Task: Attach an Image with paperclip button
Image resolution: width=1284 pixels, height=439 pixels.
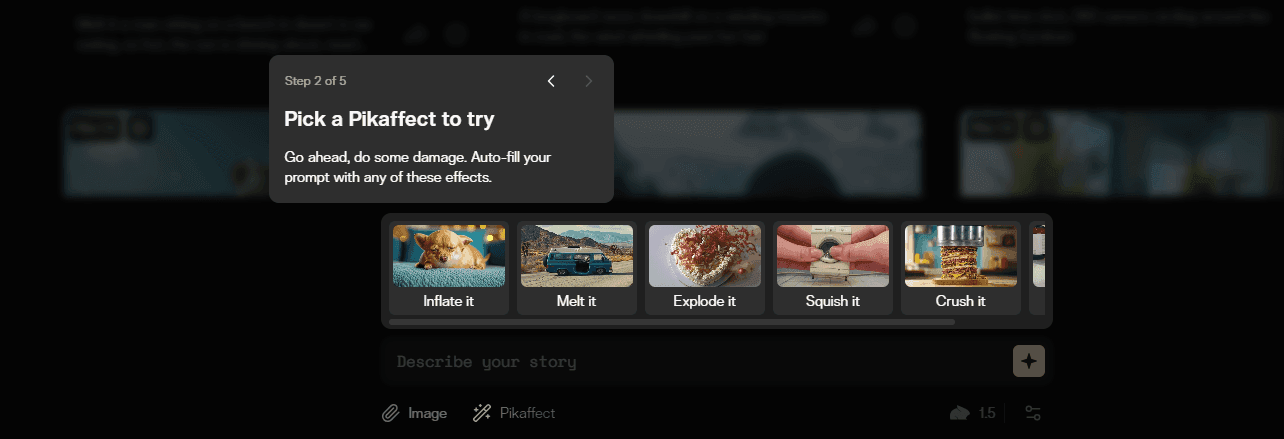Action: point(415,413)
